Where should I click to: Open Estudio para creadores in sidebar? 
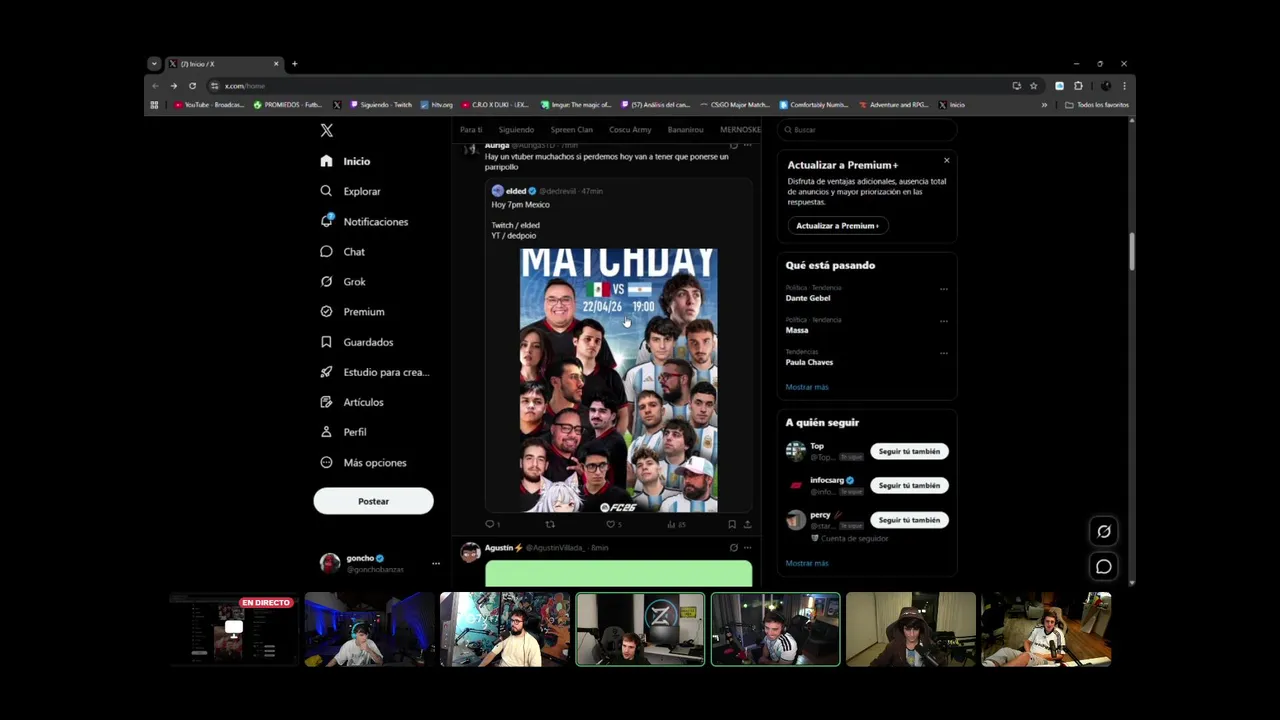[x=375, y=372]
